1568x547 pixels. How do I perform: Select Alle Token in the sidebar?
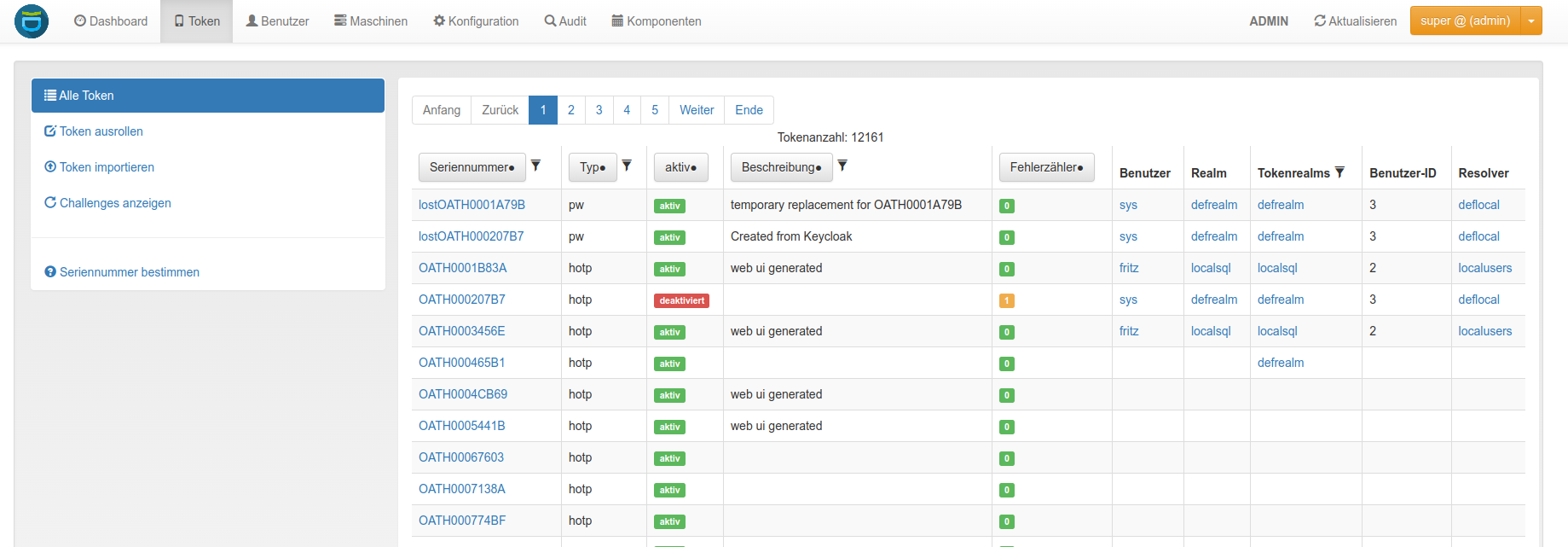tap(208, 96)
